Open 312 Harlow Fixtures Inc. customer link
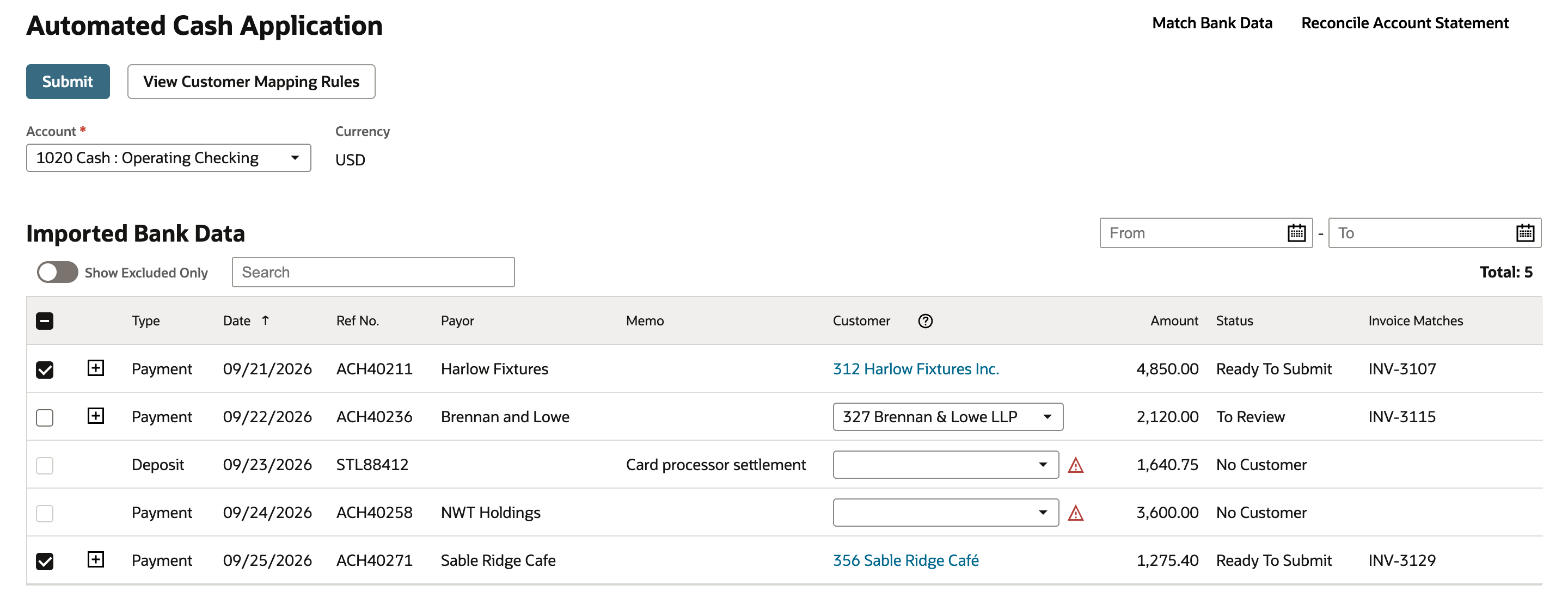The width and height of the screenshot is (1568, 592). (x=915, y=369)
